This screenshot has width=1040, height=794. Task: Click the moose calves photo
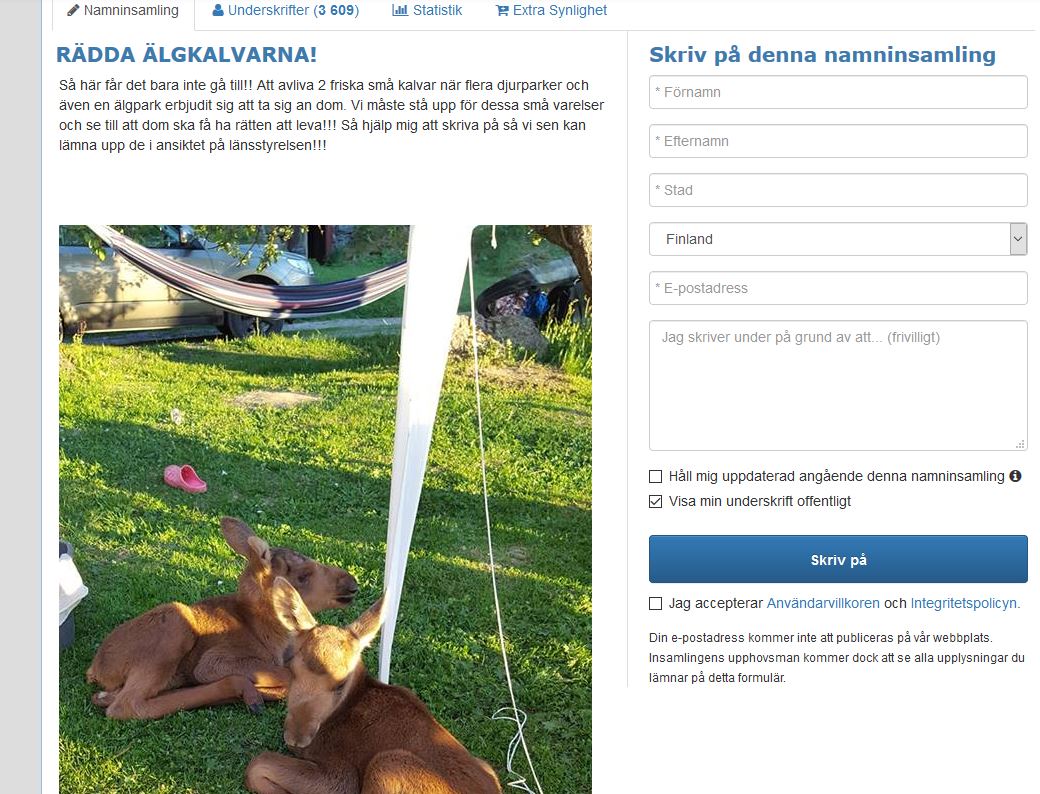point(325,509)
